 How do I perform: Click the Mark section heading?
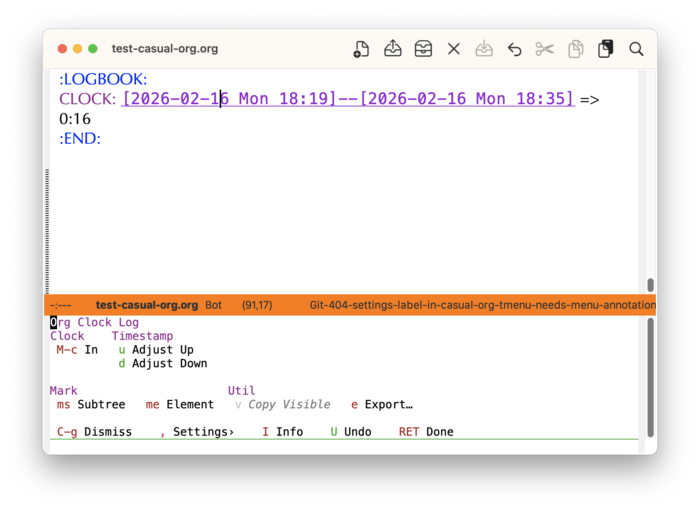(x=63, y=391)
